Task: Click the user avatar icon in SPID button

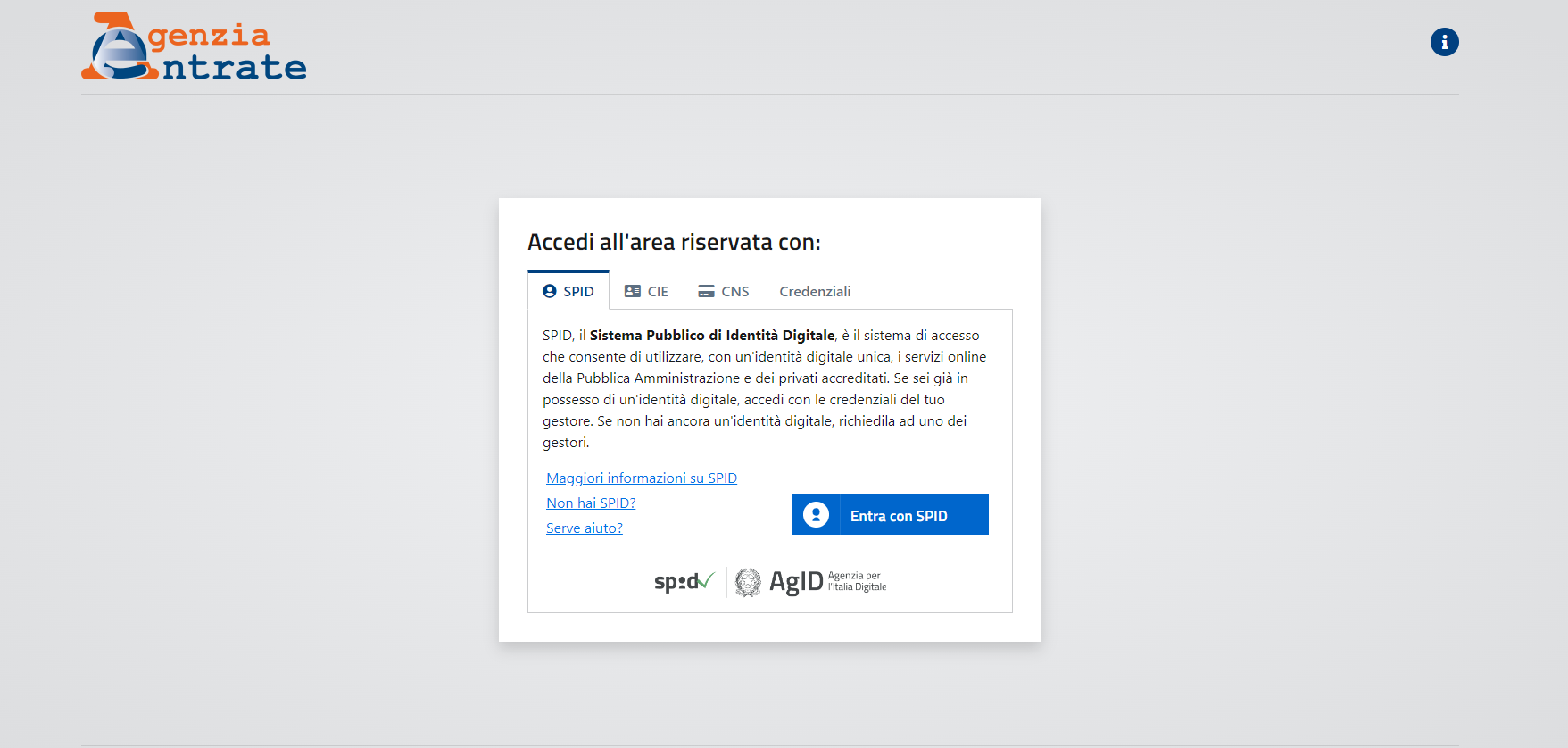Action: tap(816, 515)
